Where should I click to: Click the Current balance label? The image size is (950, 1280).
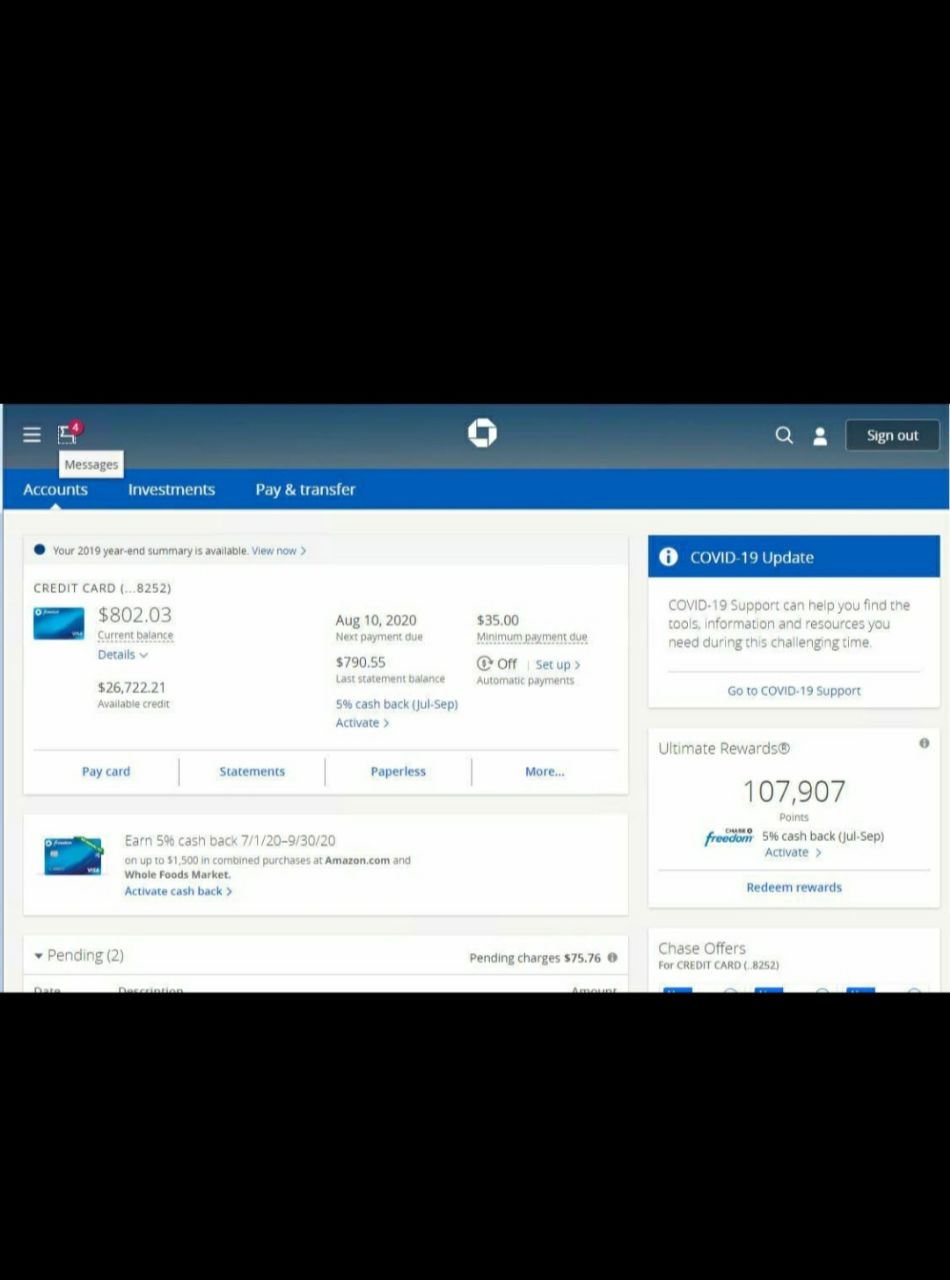135,636
